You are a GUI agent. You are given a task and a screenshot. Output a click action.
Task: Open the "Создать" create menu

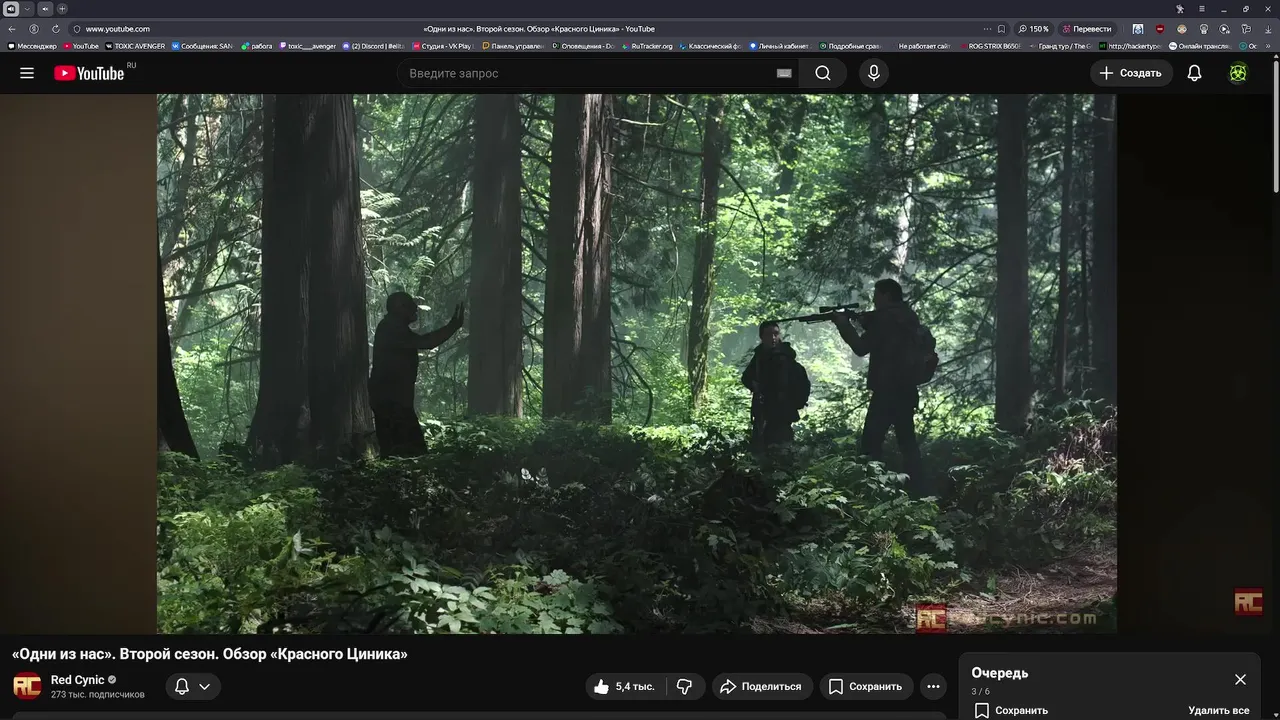[x=1131, y=73]
